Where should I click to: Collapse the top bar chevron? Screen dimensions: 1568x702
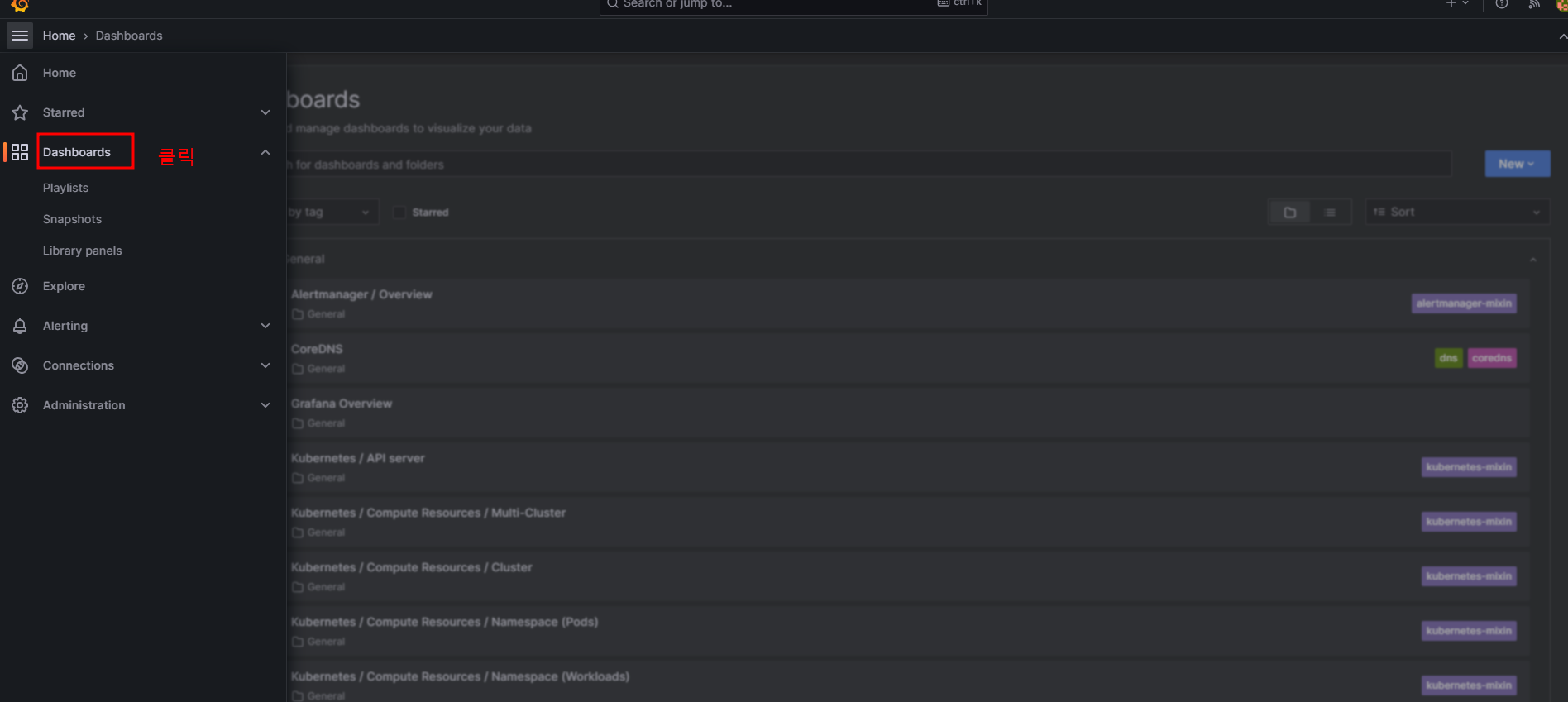pyautogui.click(x=1562, y=36)
